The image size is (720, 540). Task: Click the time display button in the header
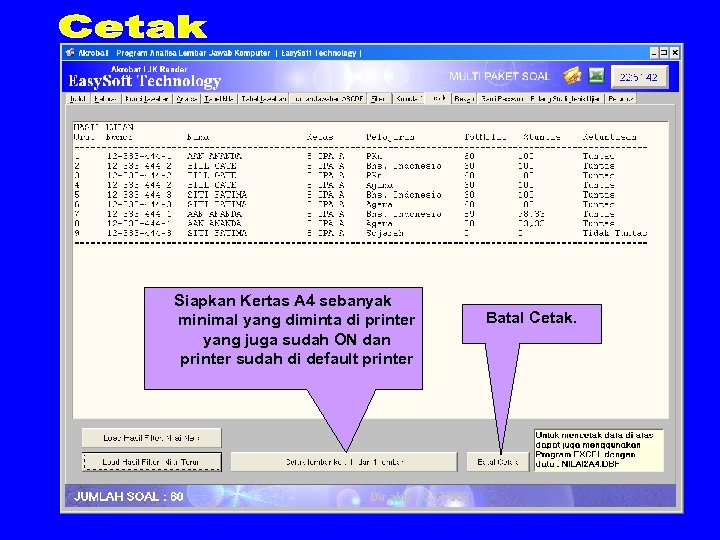pos(639,77)
